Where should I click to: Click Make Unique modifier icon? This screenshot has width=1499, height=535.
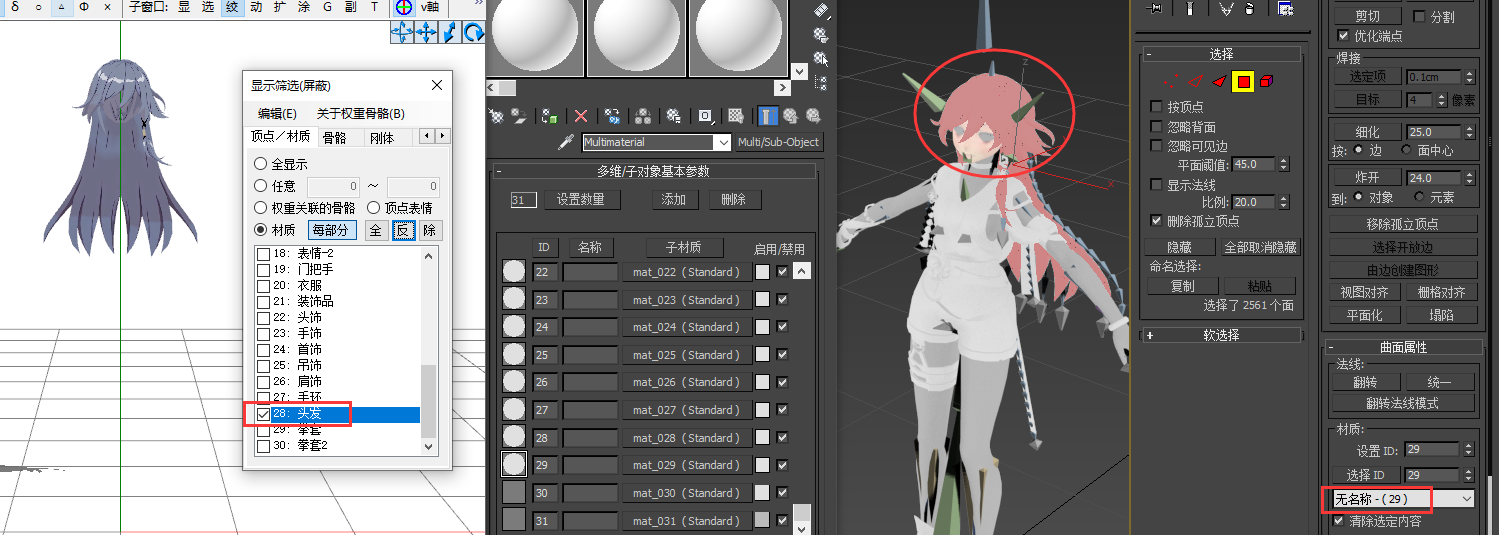pos(1226,8)
